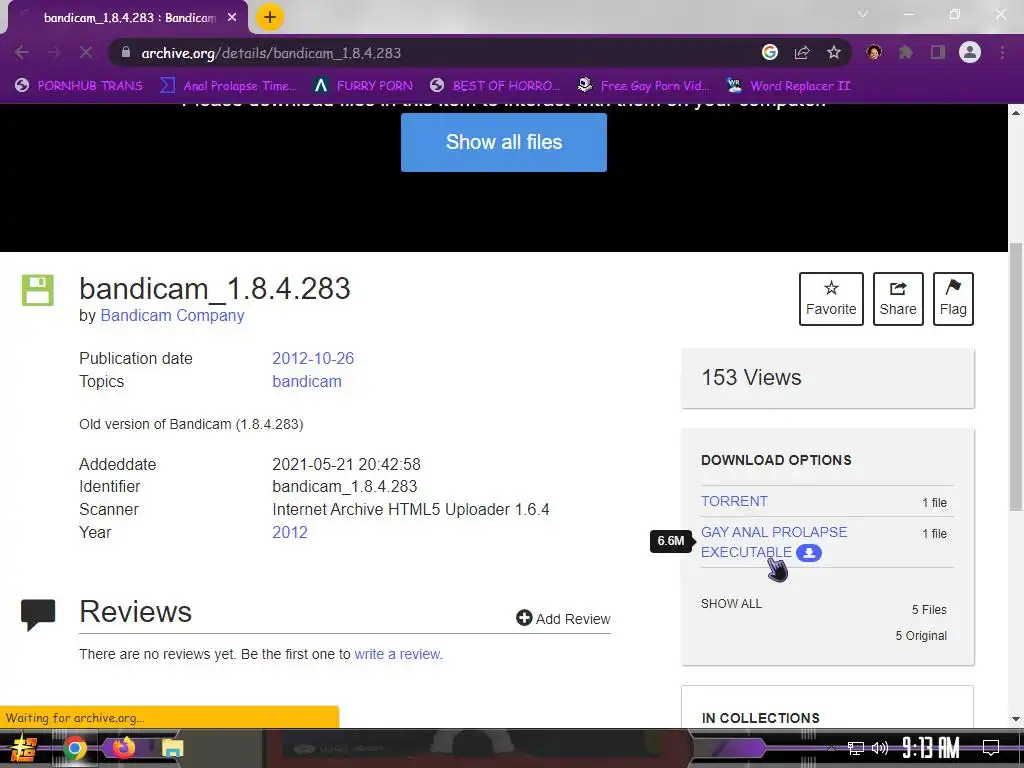This screenshot has width=1024, height=768.
Task: Open the avatar extension icon
Action: tap(874, 52)
